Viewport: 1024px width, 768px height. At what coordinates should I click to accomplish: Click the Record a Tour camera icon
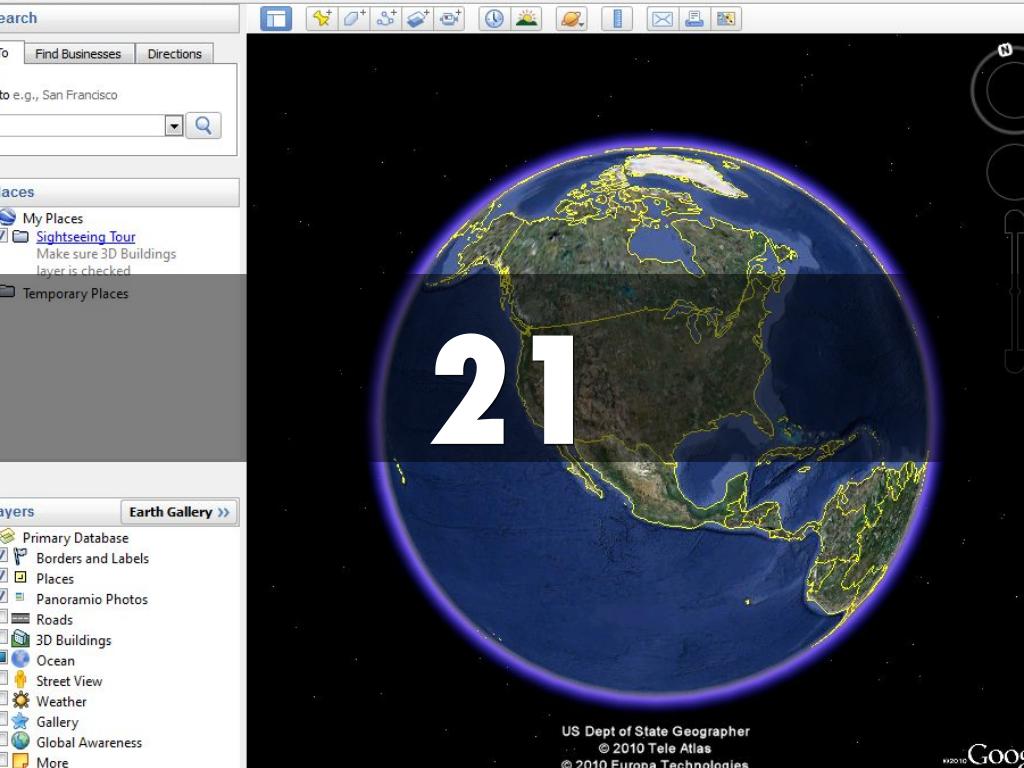coord(451,18)
